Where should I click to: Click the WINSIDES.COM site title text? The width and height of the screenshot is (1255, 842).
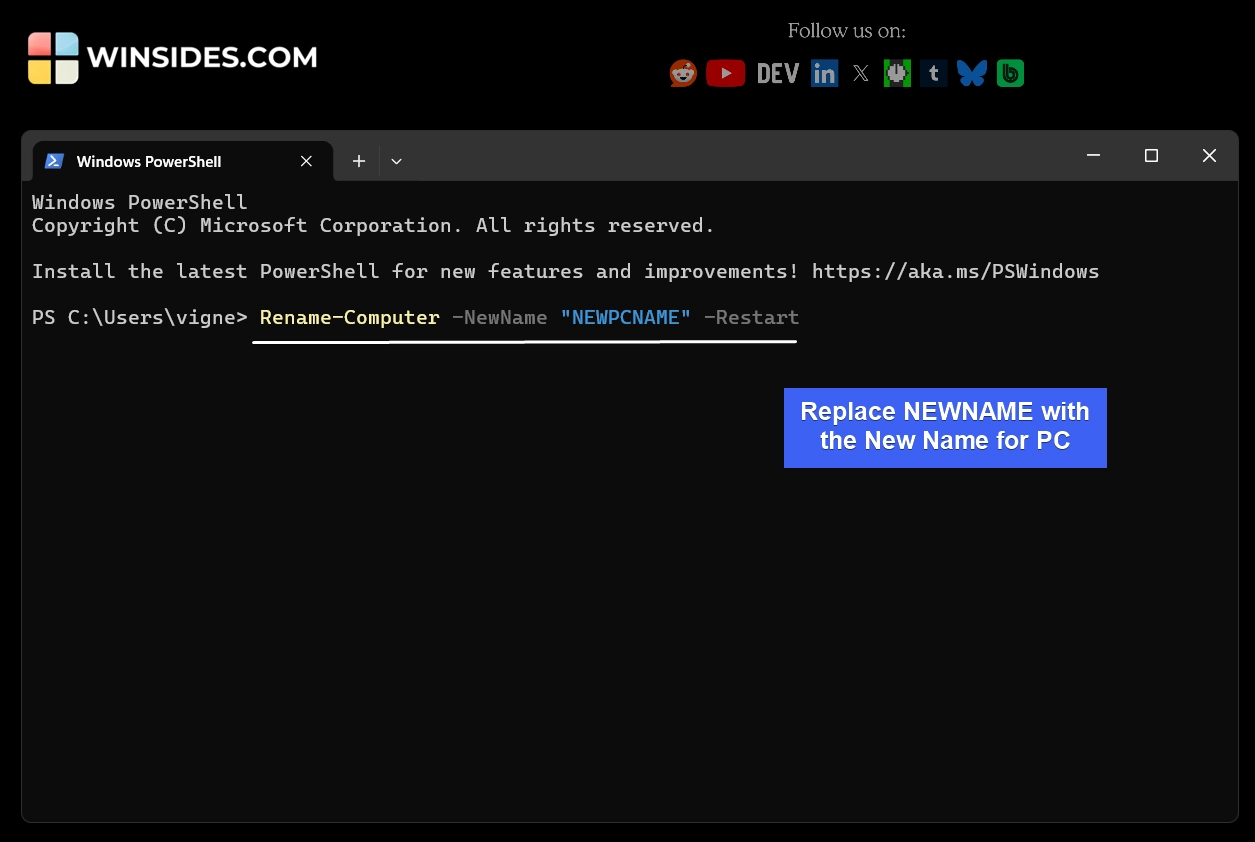pos(200,57)
